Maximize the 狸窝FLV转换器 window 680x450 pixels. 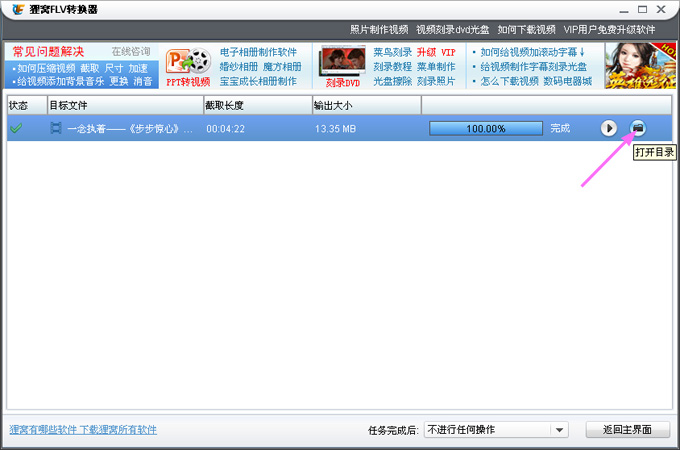point(642,9)
